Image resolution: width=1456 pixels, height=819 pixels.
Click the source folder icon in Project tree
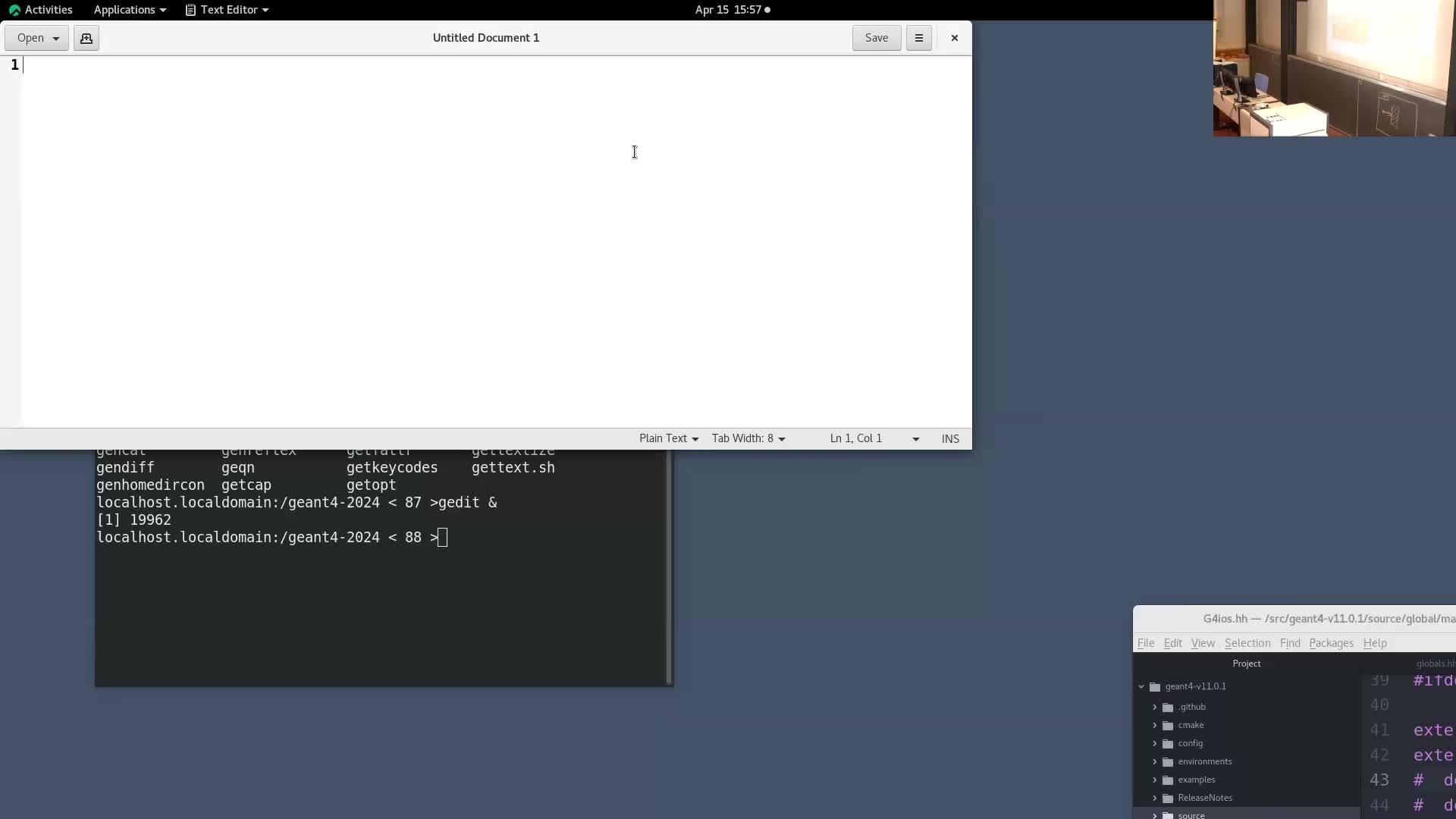(1168, 815)
